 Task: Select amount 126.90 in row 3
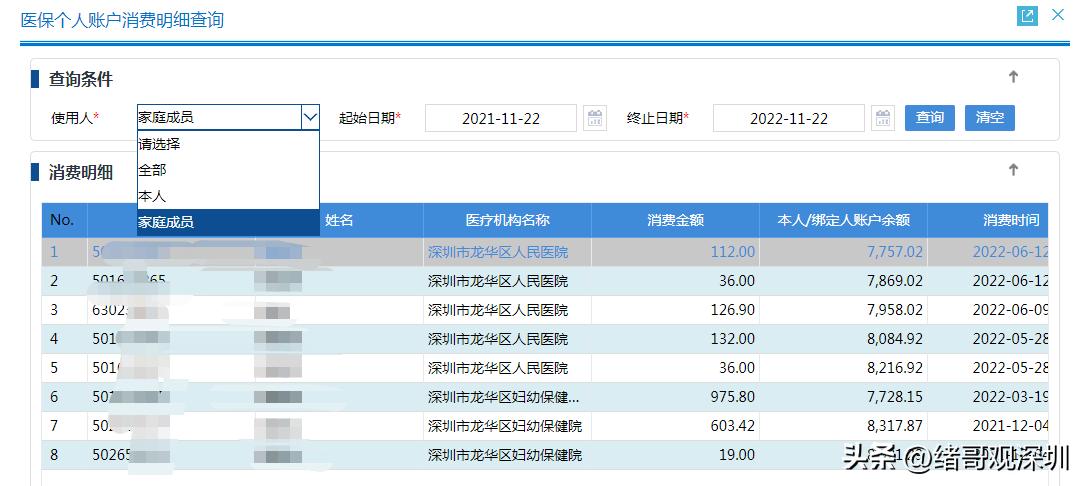coord(733,310)
